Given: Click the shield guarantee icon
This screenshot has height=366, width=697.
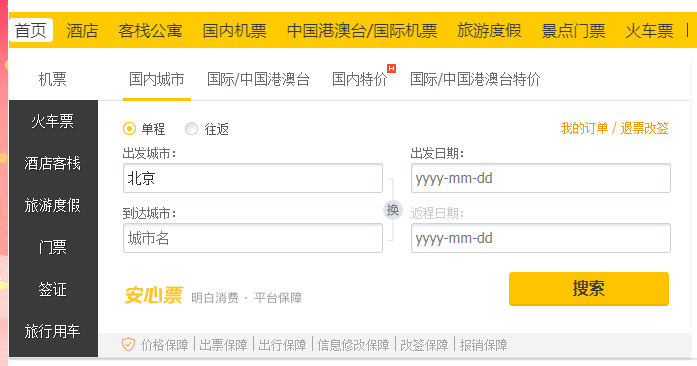Looking at the screenshot, I should [x=128, y=344].
